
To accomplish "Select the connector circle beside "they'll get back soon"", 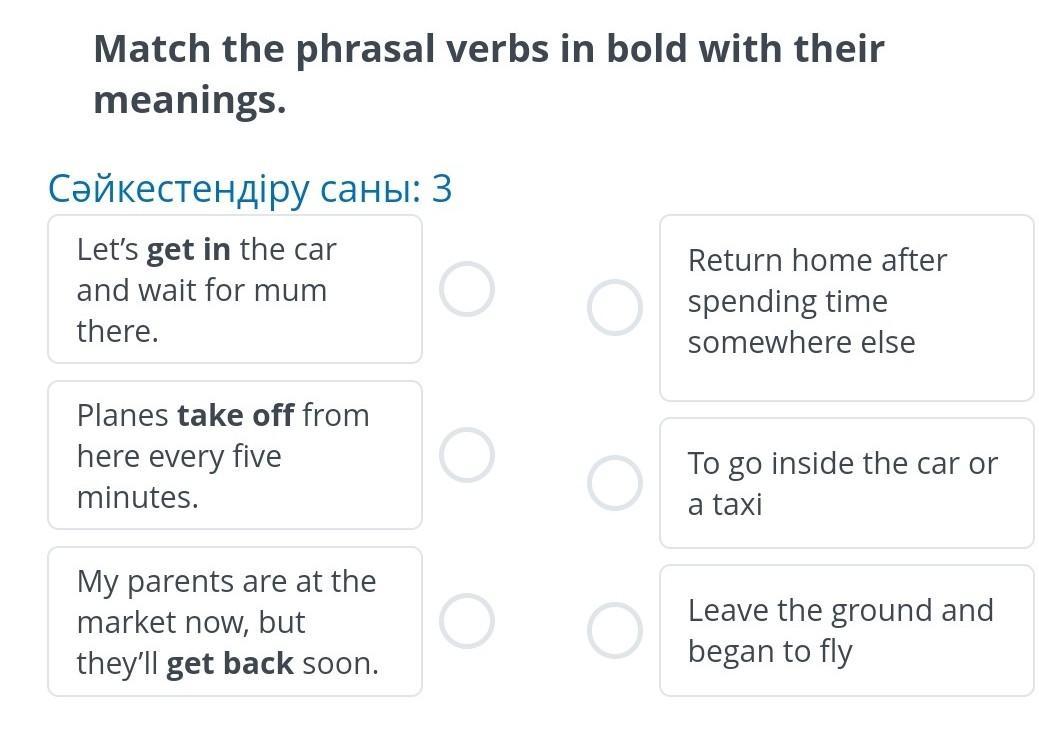I will 467,621.
